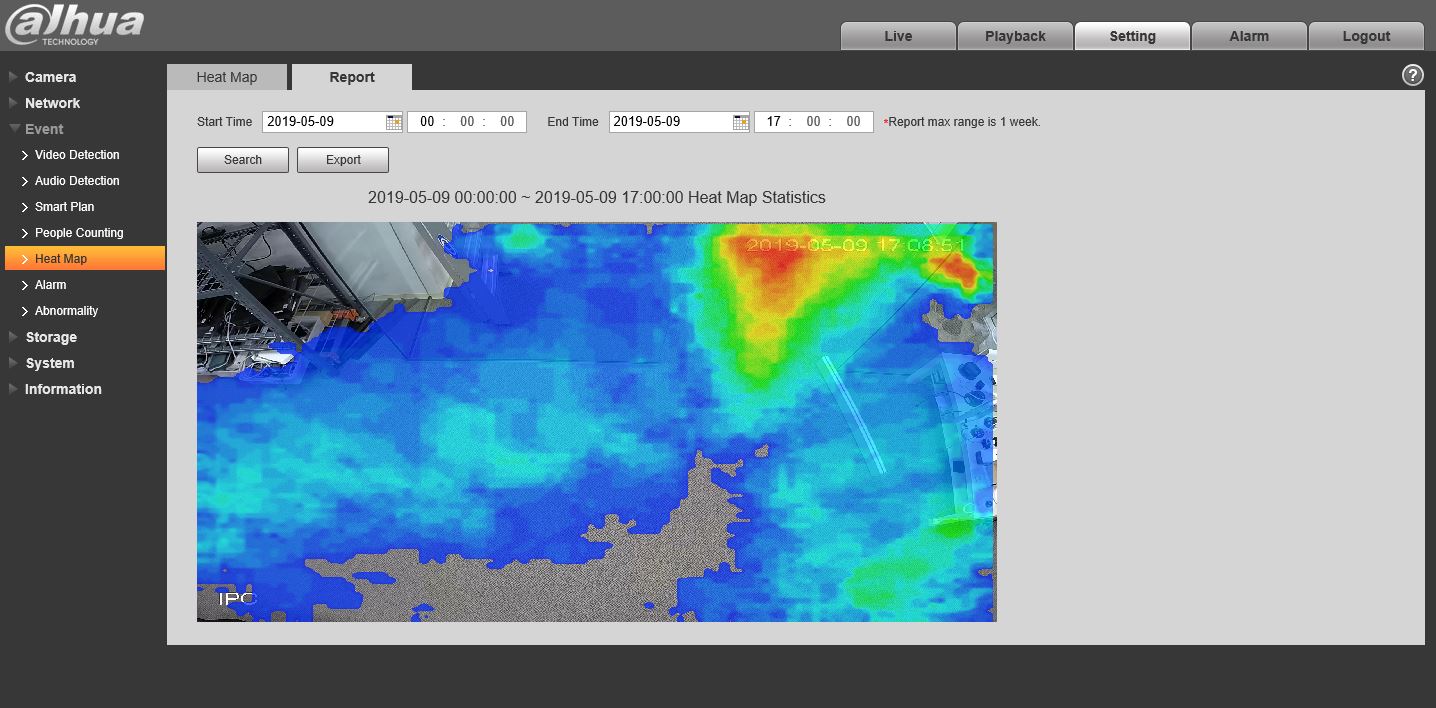Expand the Camera menu section

pyautogui.click(x=50, y=77)
